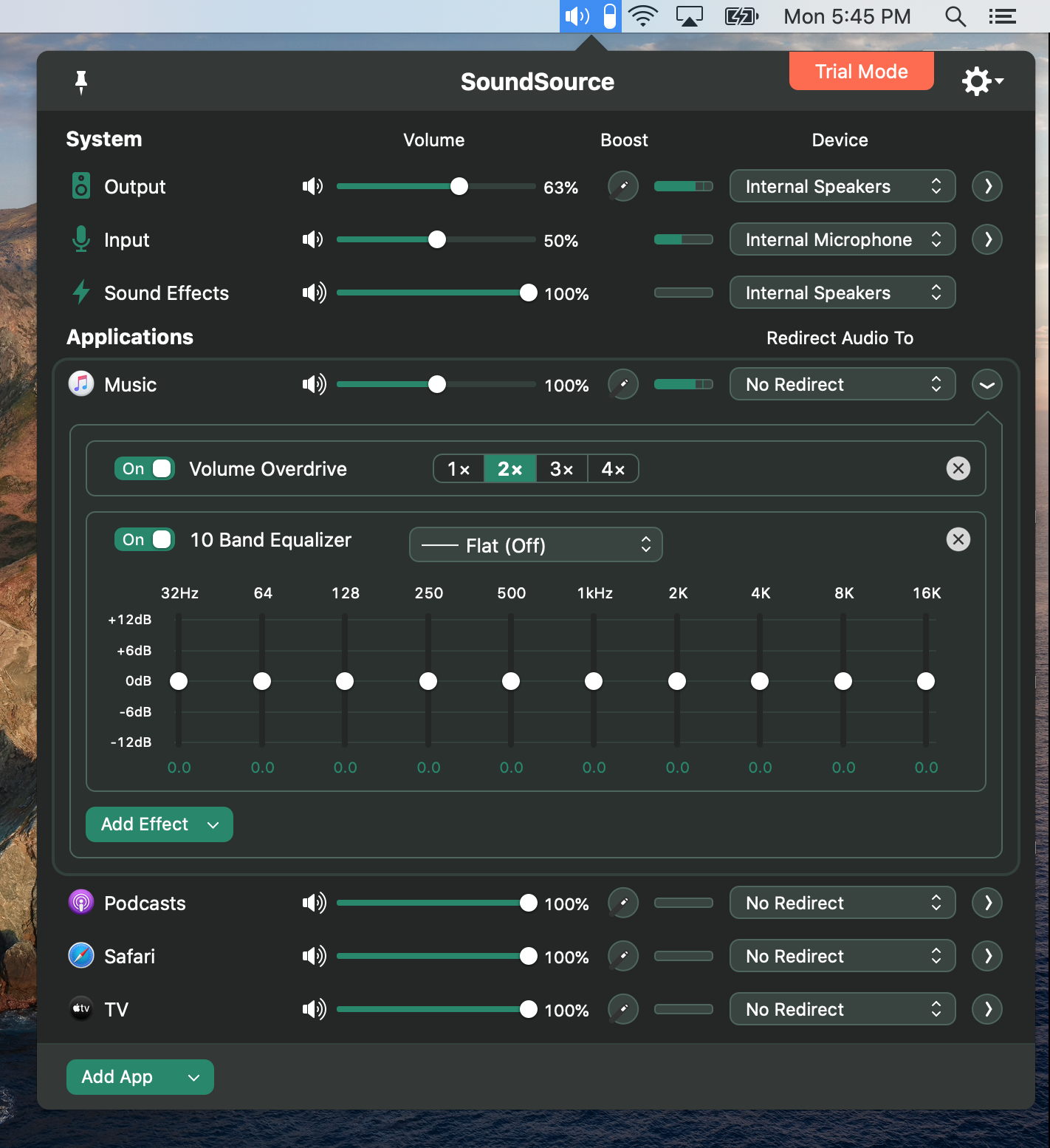The image size is (1050, 1148).
Task: Open TV No Redirect dropdown
Action: click(x=843, y=1009)
